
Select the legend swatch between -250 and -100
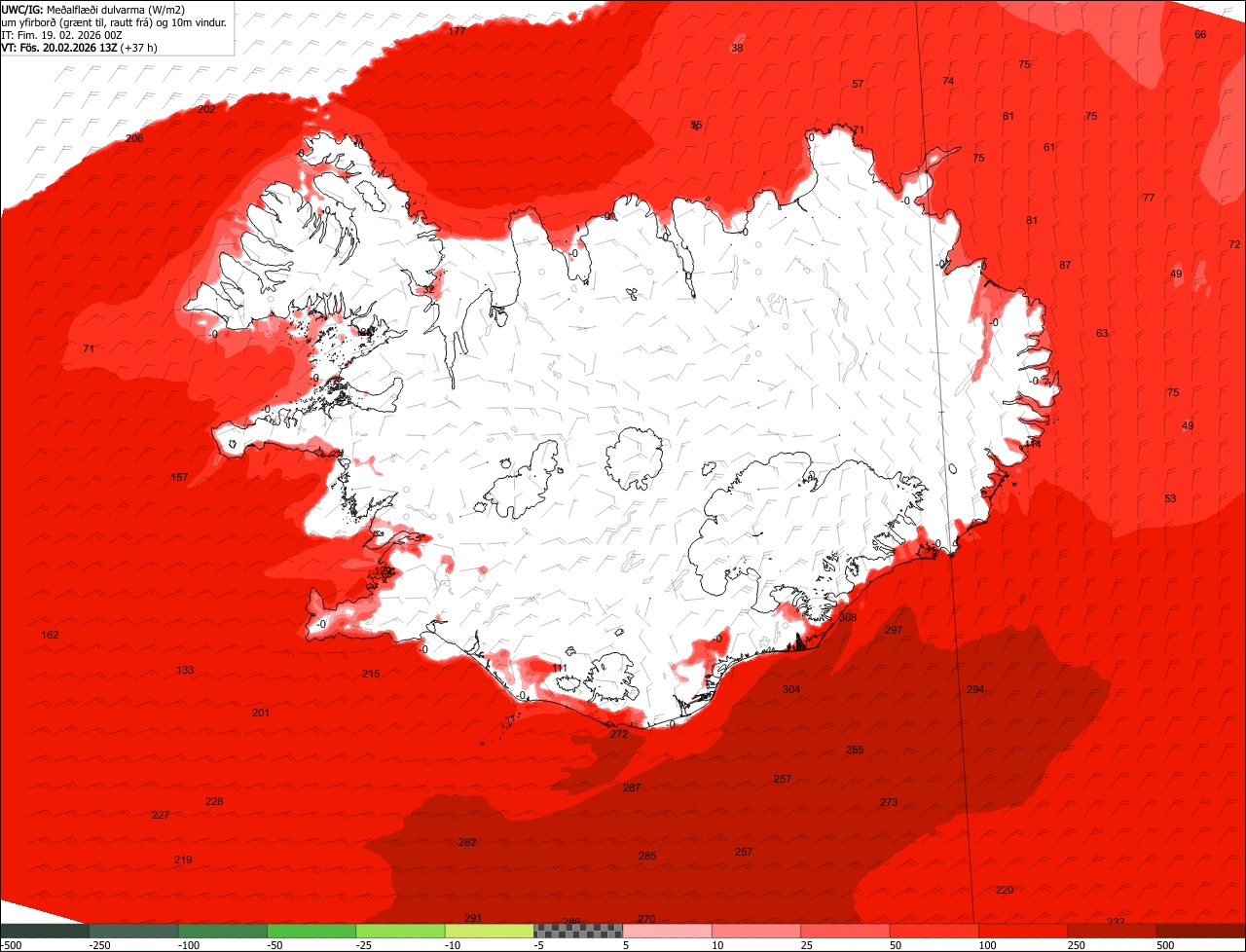133,931
